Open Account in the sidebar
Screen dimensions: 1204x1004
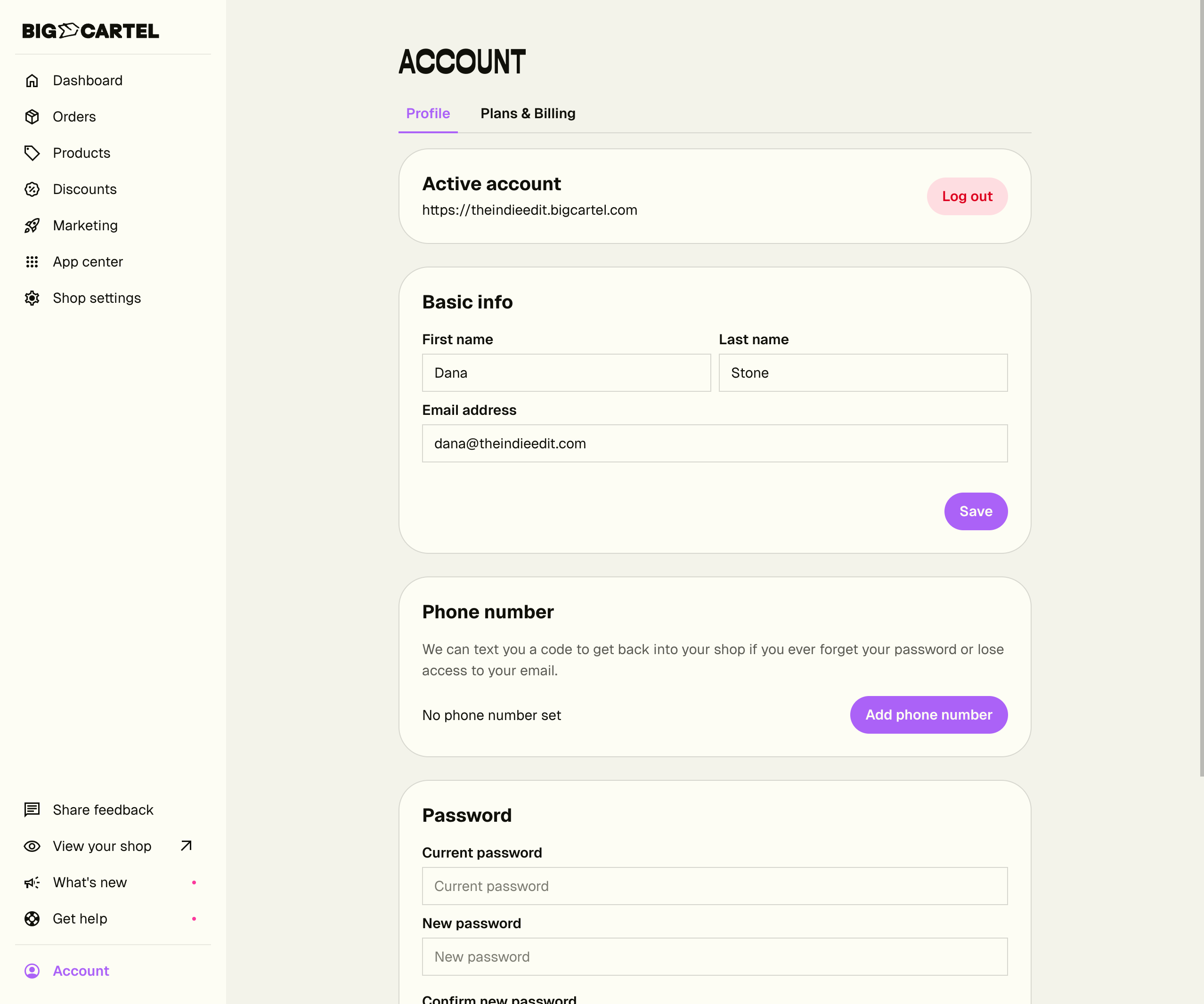point(81,971)
